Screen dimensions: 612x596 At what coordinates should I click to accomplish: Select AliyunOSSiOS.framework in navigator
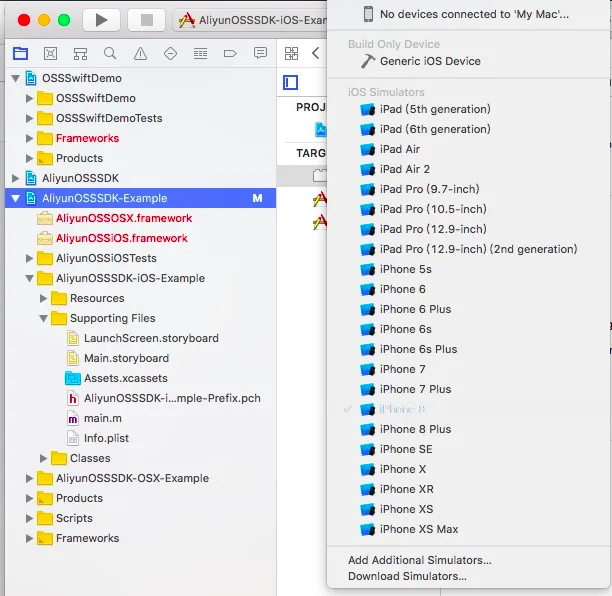point(121,238)
